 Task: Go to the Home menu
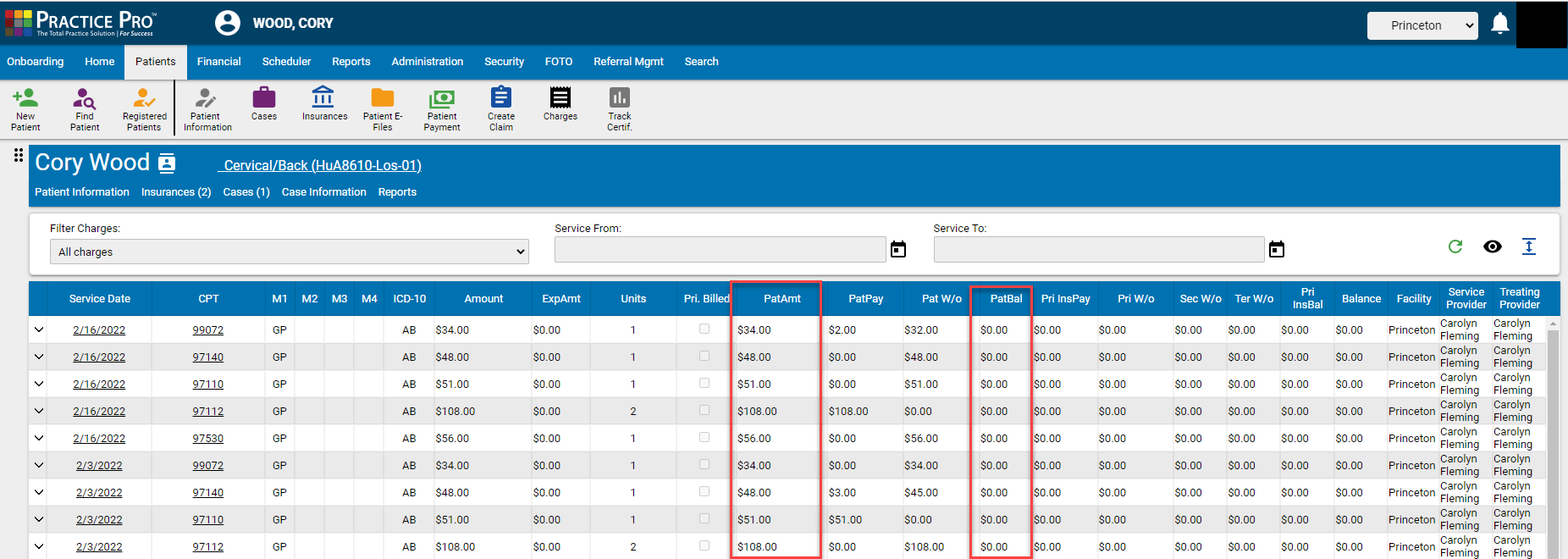(x=100, y=62)
